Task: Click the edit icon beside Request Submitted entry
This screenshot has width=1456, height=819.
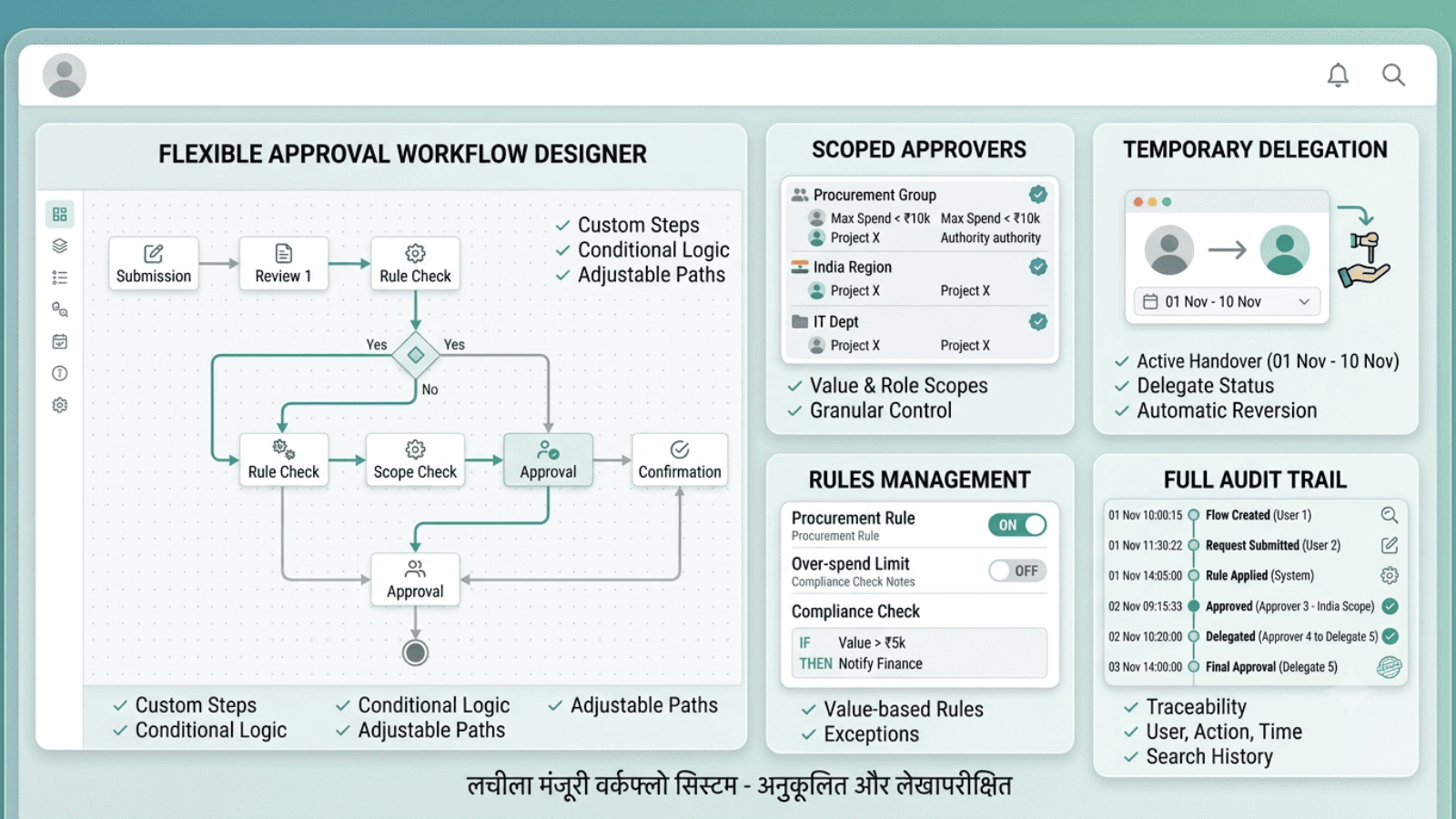Action: point(1389,545)
